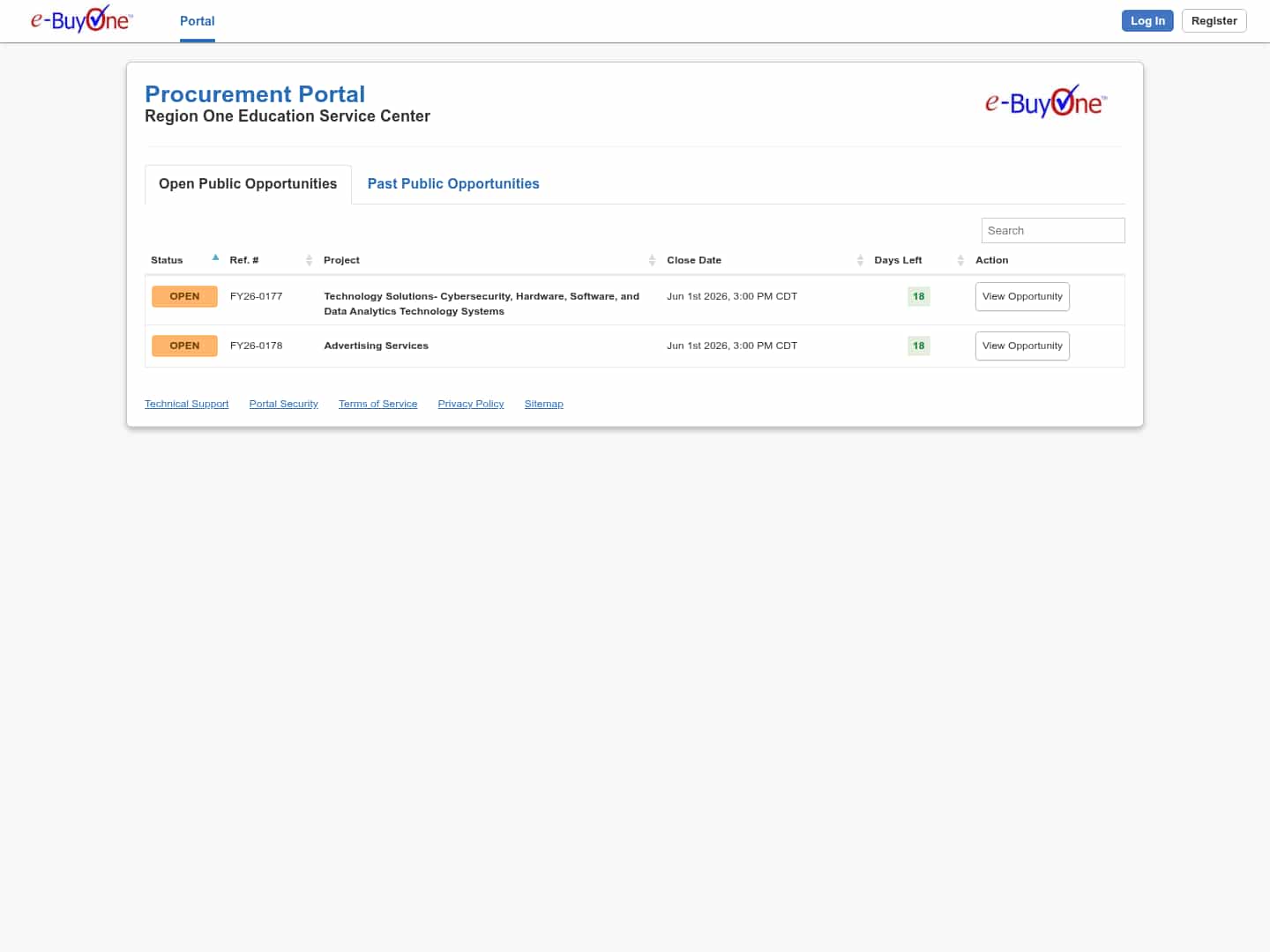Sort table by Close Date column
This screenshot has height=952, width=1270.
point(764,260)
